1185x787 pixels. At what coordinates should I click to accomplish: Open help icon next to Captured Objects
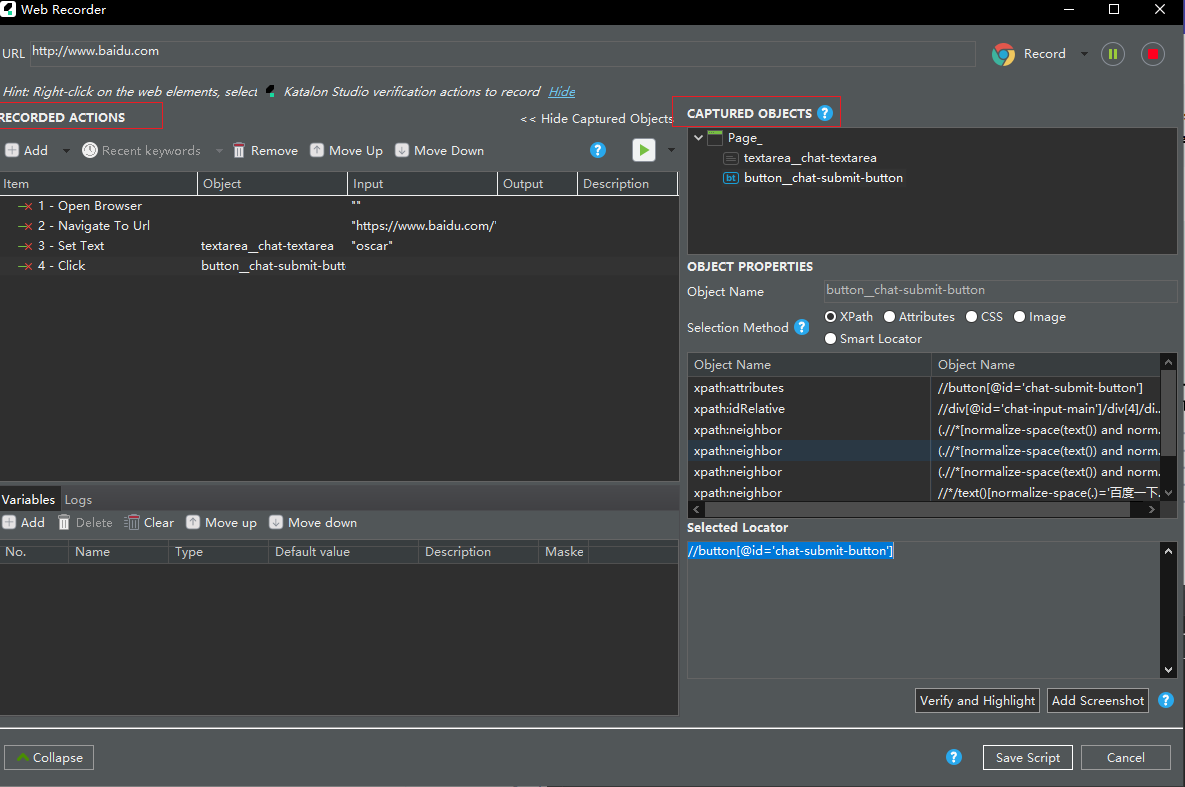click(825, 113)
